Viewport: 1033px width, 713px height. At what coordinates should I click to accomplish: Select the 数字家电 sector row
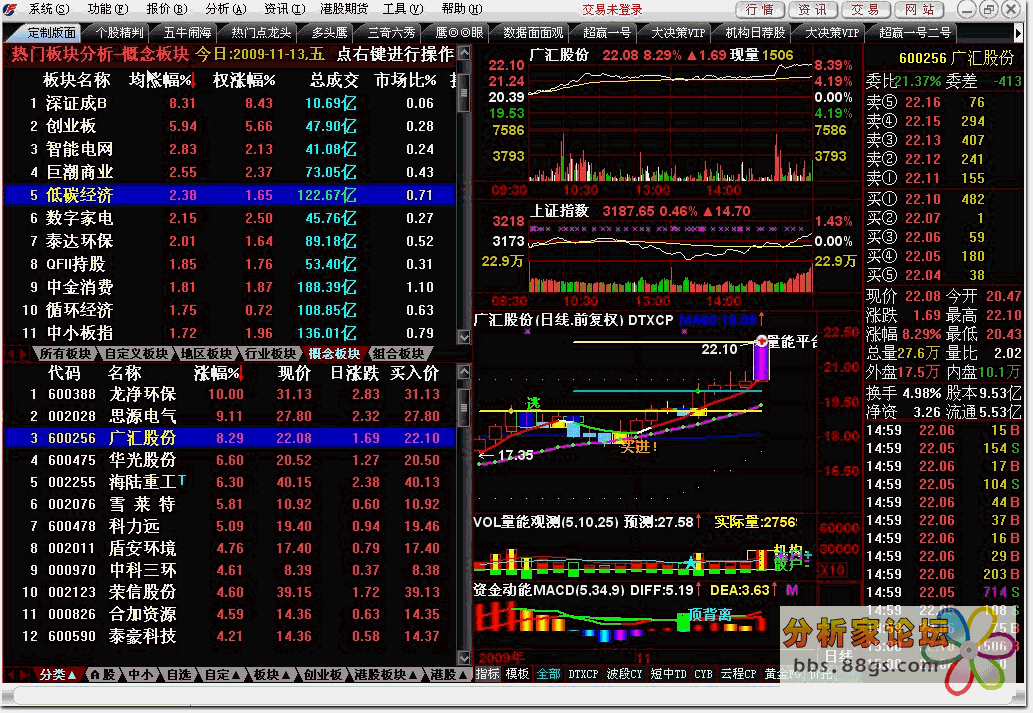tap(229, 218)
